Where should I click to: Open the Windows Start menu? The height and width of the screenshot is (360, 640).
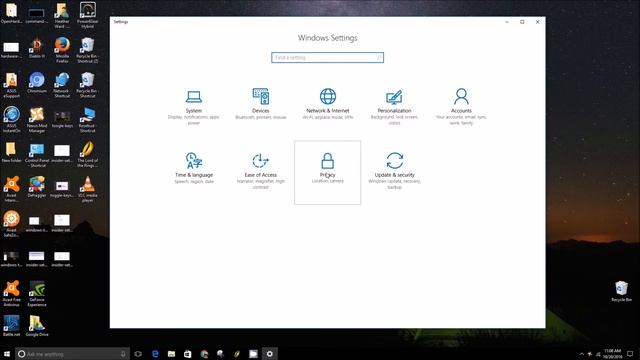[x=7, y=354]
